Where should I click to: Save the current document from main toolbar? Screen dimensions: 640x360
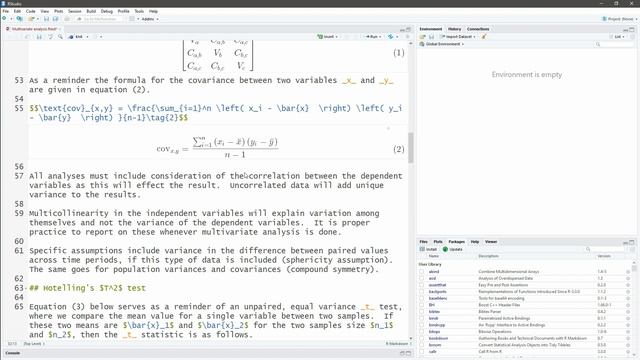tap(46, 19)
